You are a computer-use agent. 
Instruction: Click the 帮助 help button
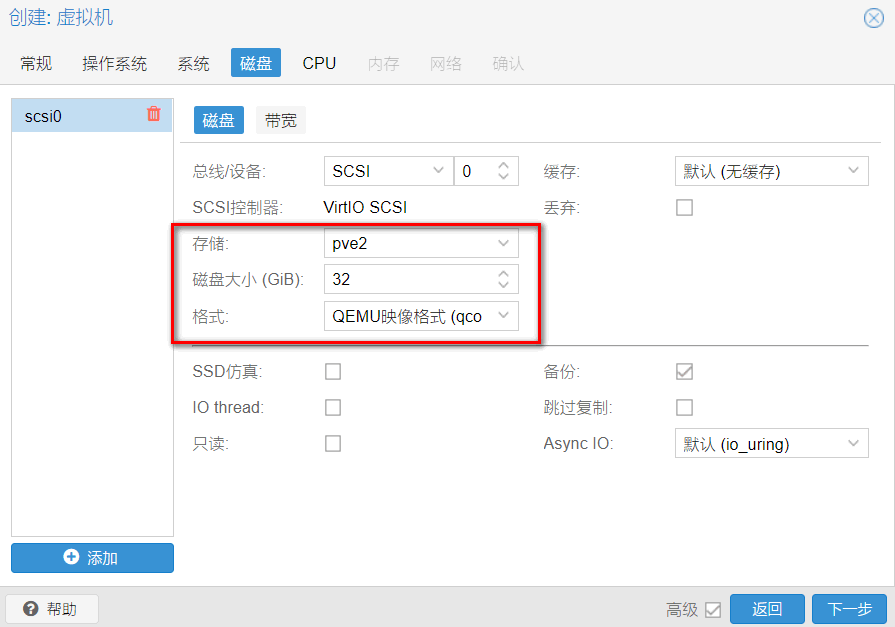[51, 609]
